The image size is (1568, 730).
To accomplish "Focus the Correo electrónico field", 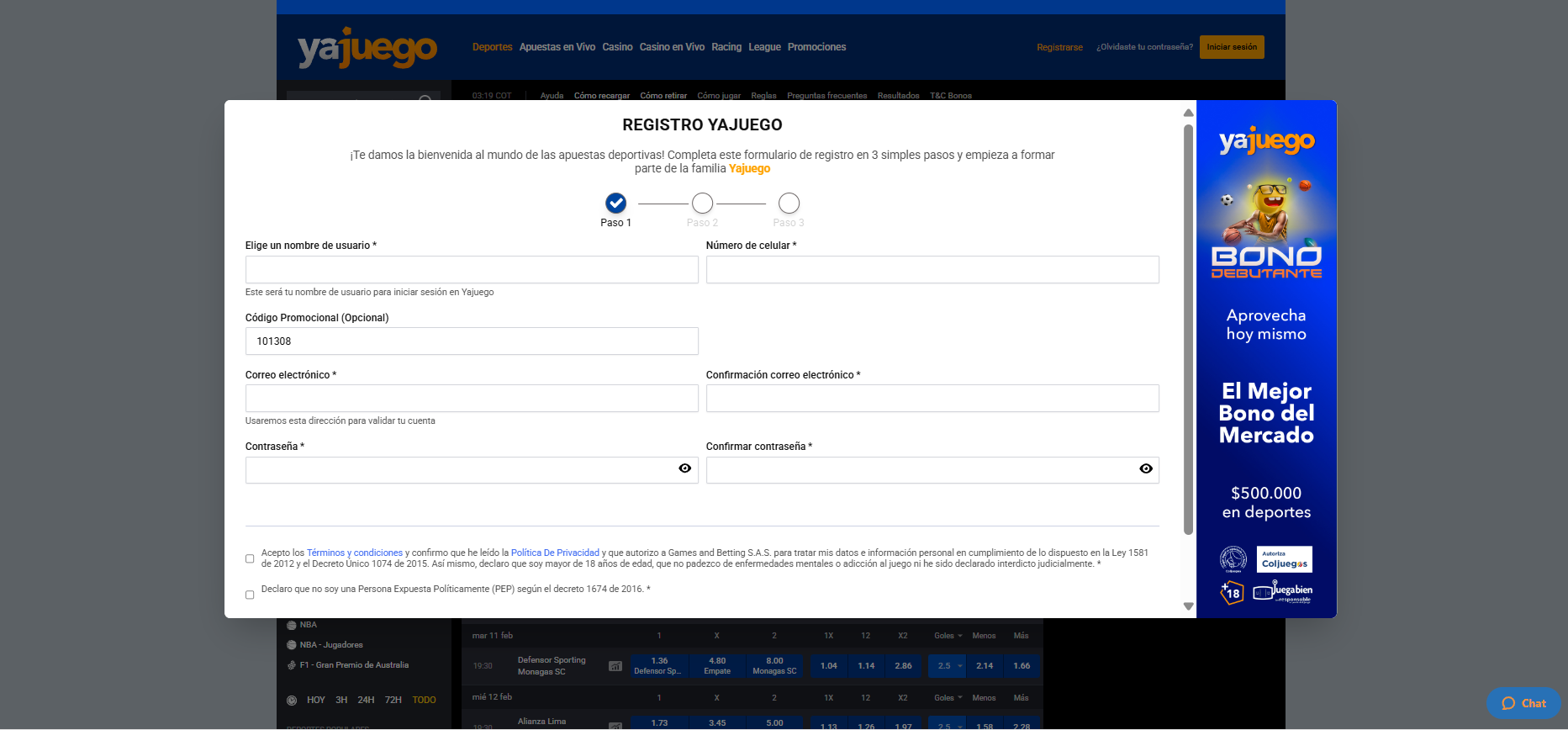I will [472, 399].
